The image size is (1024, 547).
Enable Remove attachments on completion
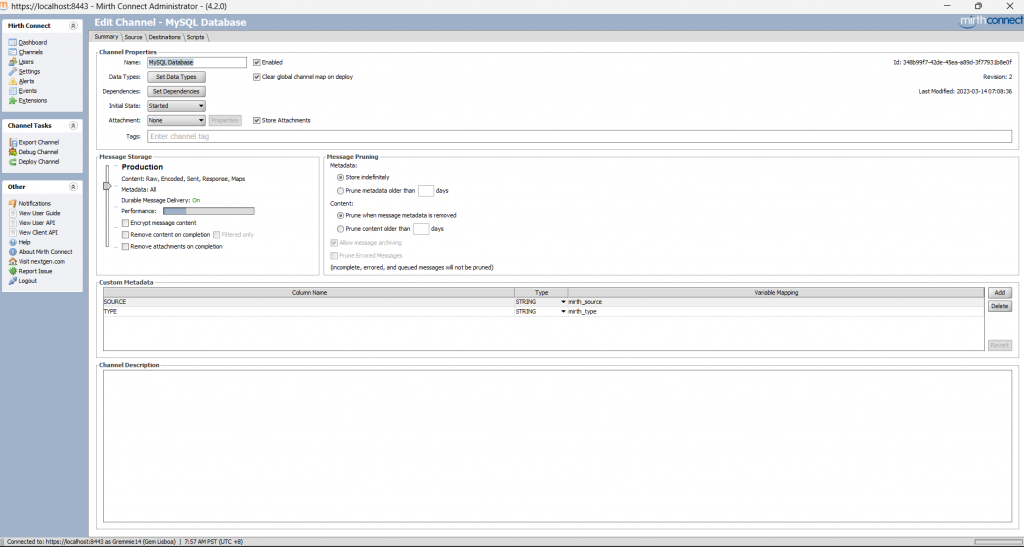[x=125, y=247]
